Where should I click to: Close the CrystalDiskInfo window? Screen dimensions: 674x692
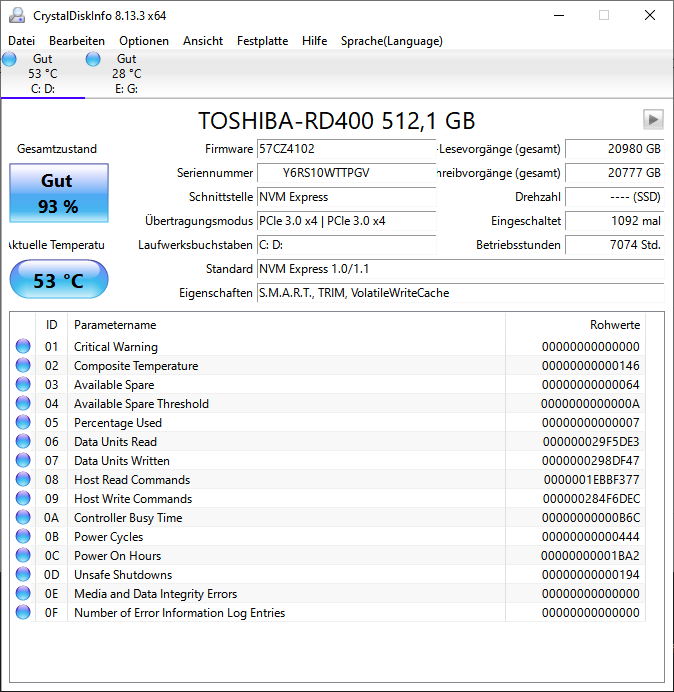click(x=650, y=15)
